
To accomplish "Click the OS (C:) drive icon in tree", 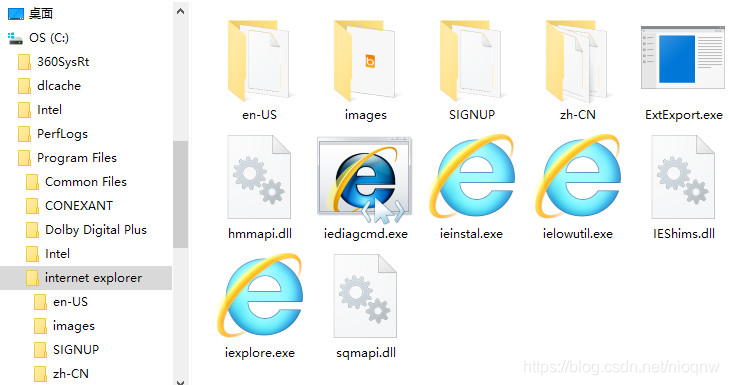I will (x=15, y=38).
